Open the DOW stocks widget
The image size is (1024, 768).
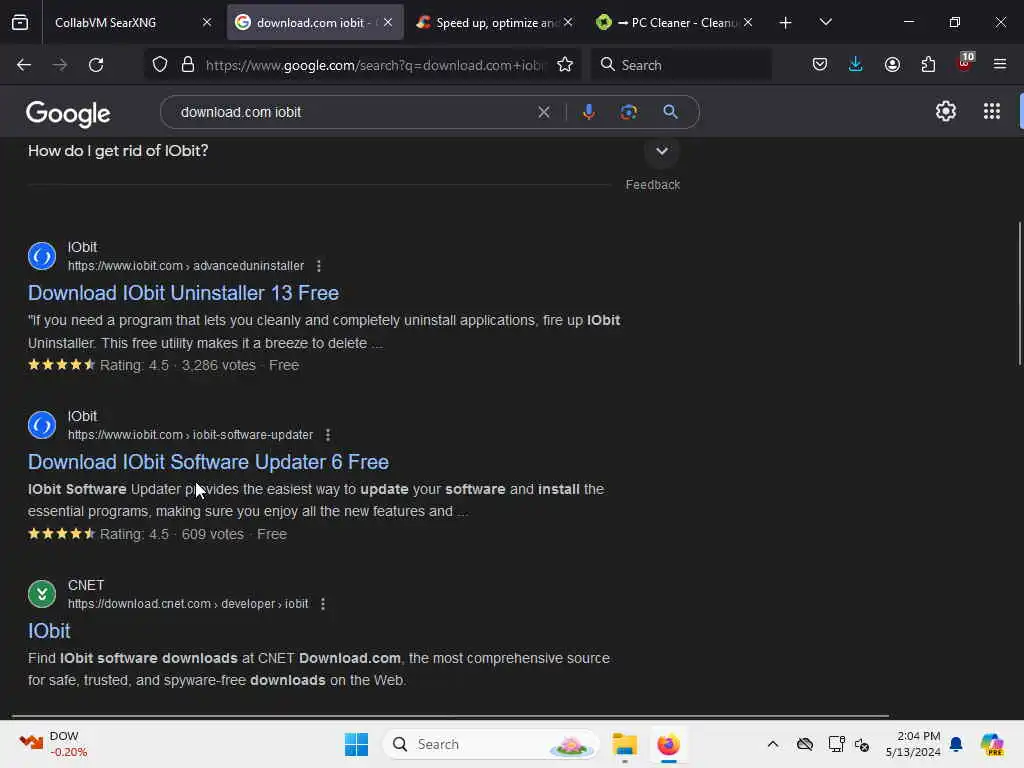[x=54, y=744]
